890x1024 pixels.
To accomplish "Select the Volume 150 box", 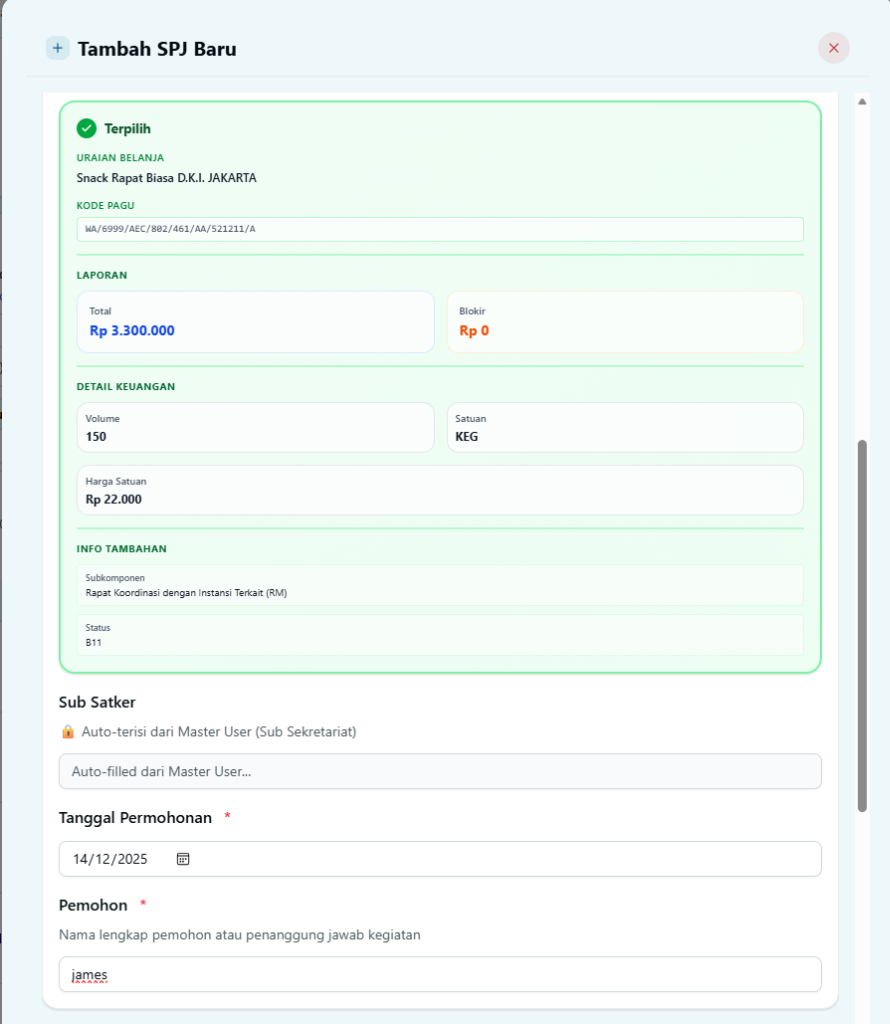I will pyautogui.click(x=255, y=428).
